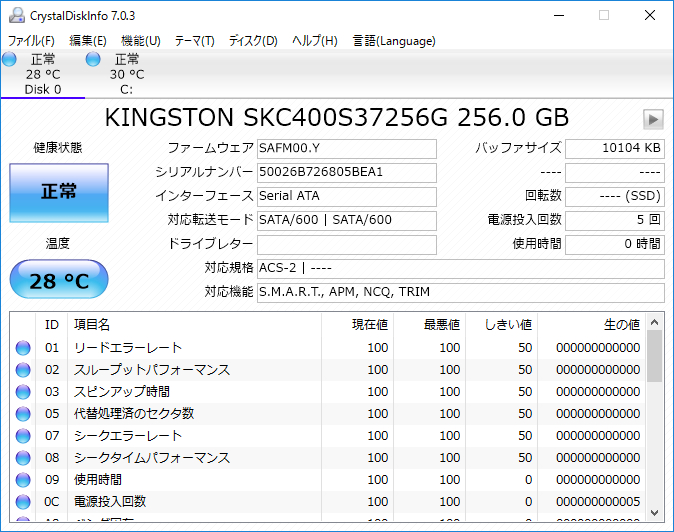Screen dimensions: 674x532
Task: Open the ファイル(F) menu
Action: pyautogui.click(x=31, y=41)
